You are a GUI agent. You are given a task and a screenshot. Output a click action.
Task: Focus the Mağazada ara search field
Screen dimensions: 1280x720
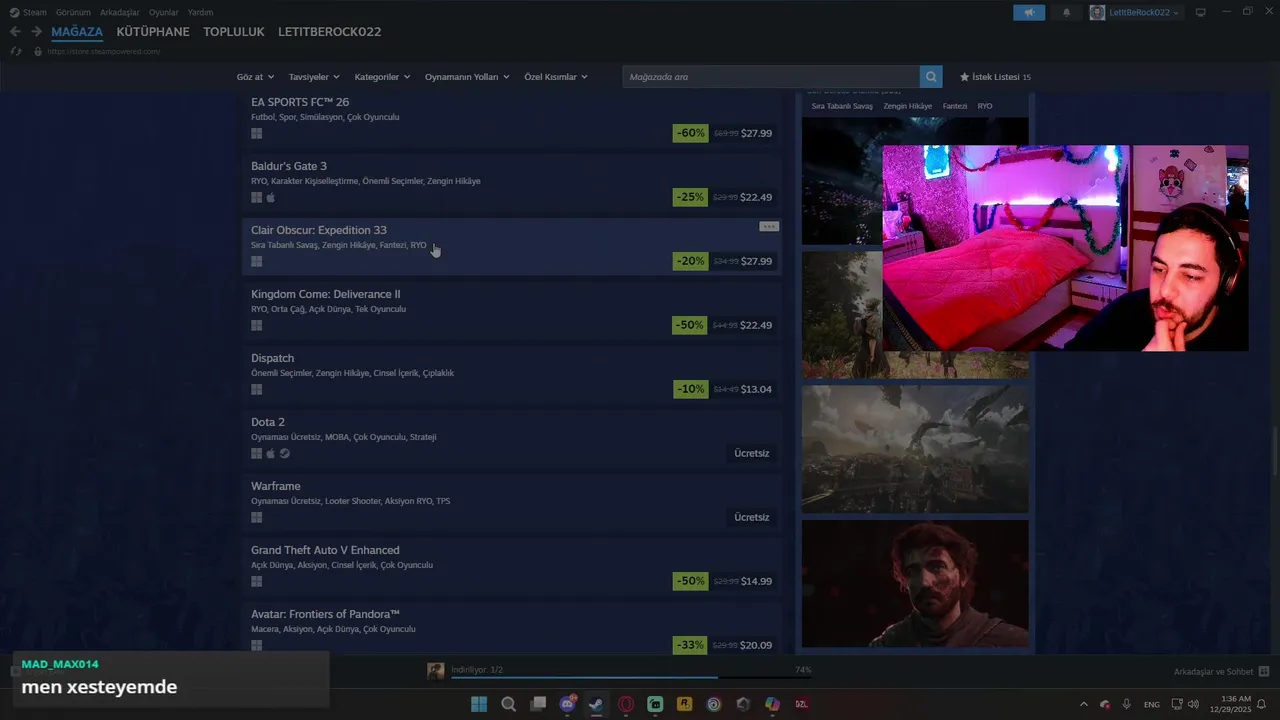coord(771,77)
